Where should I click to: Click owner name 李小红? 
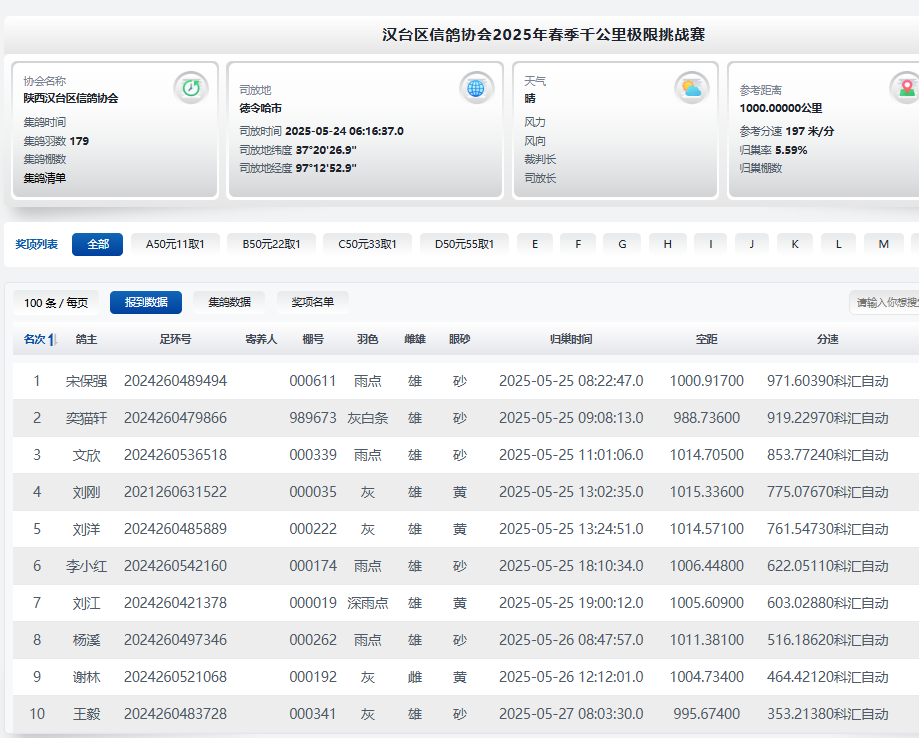pos(86,566)
